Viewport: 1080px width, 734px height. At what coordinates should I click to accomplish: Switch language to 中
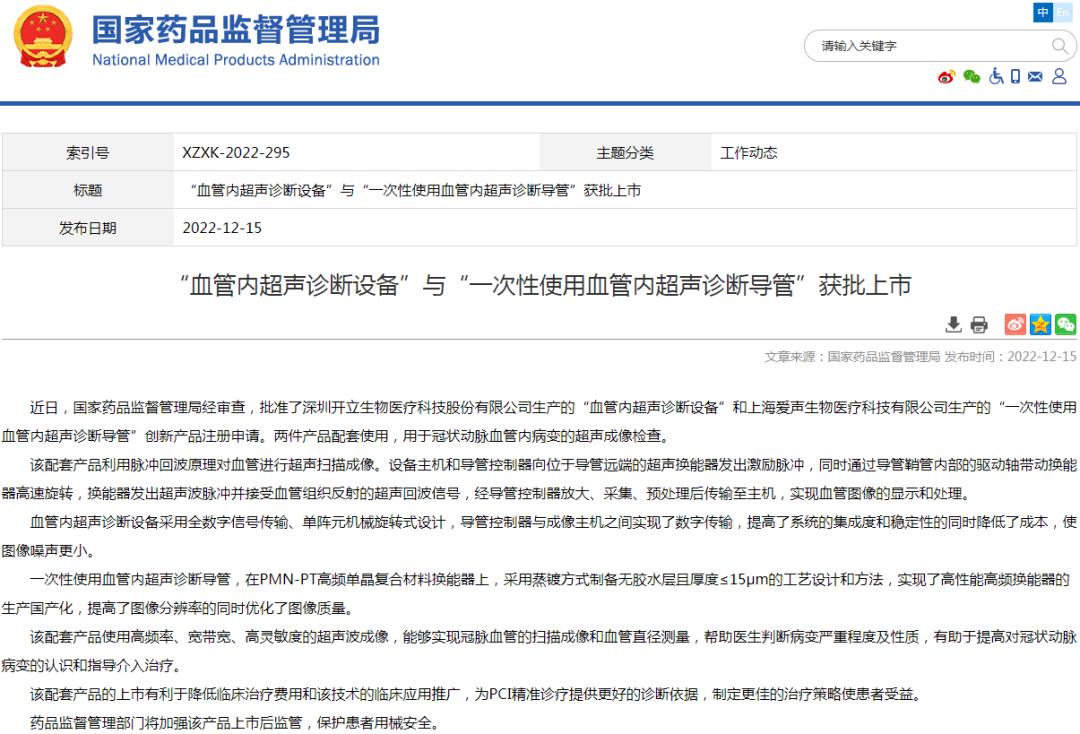pyautogui.click(x=1043, y=12)
